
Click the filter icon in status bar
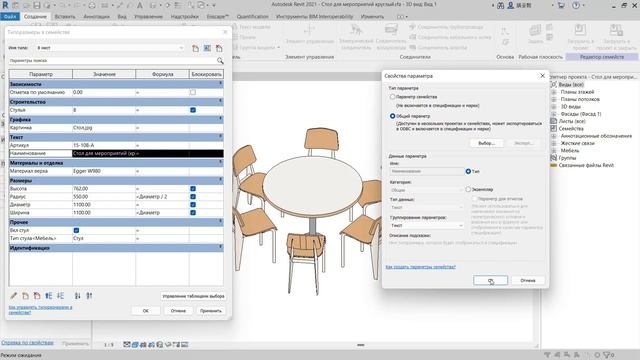click(608, 355)
